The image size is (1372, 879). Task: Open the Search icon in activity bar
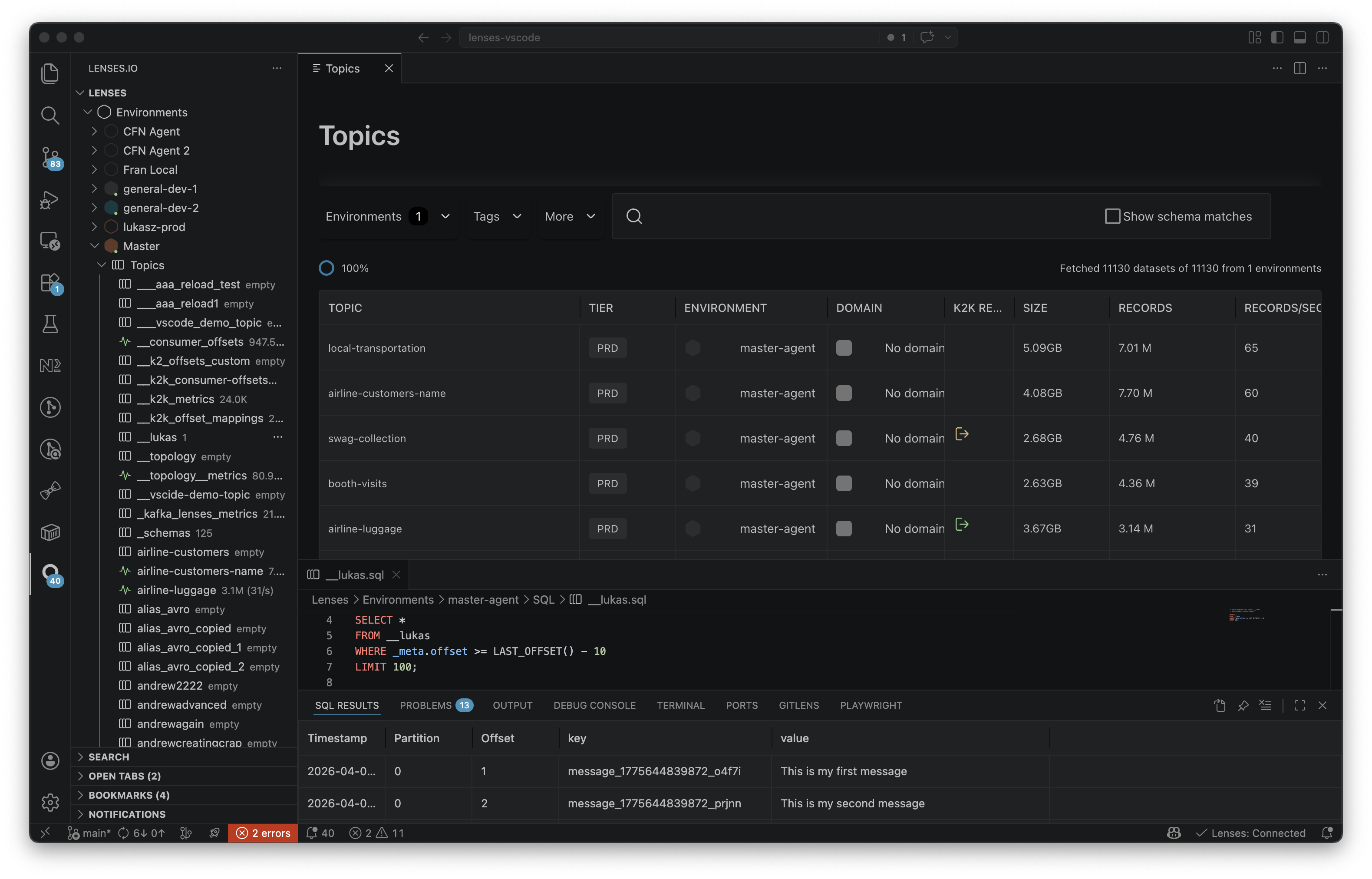point(50,115)
